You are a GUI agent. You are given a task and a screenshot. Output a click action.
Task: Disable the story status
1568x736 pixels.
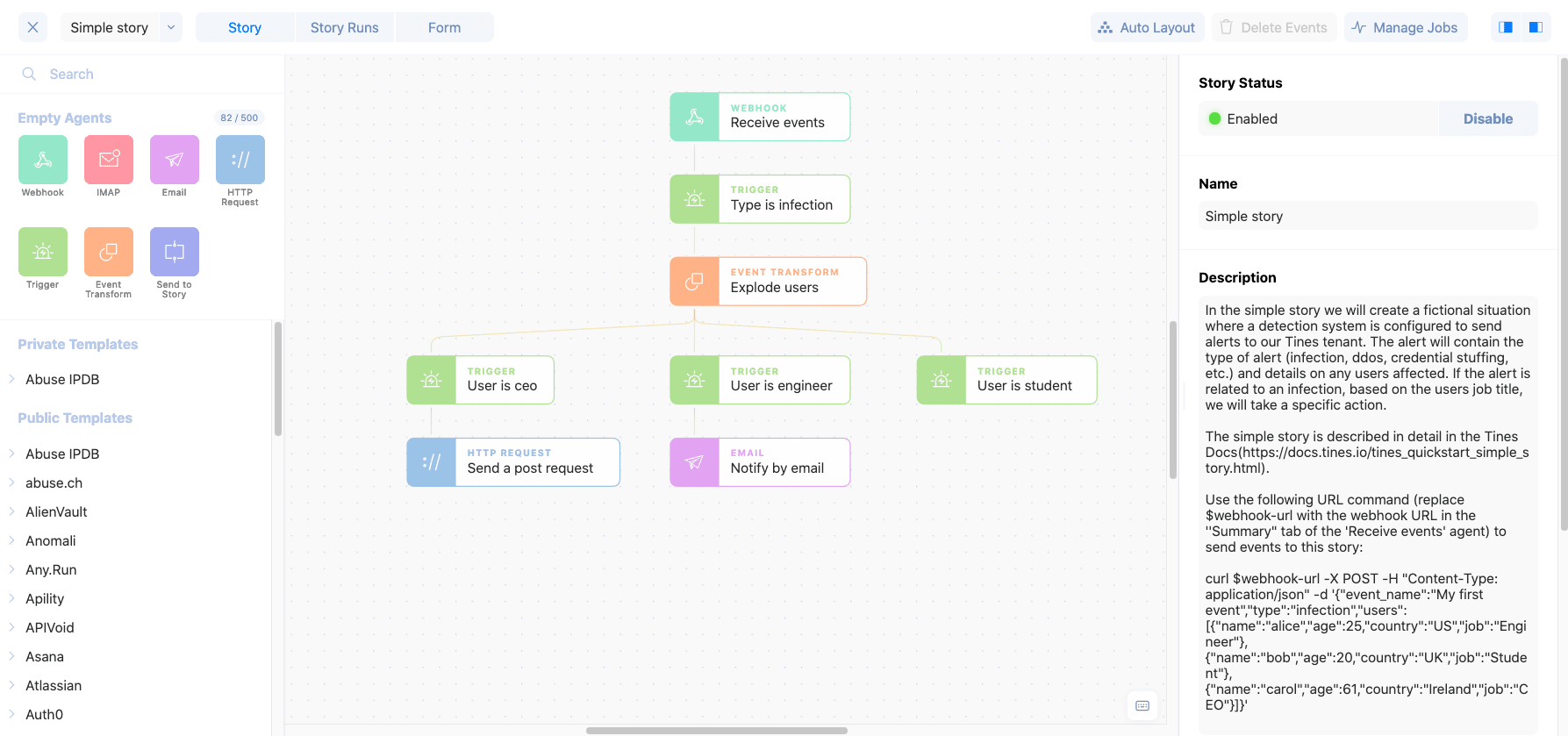pos(1488,118)
